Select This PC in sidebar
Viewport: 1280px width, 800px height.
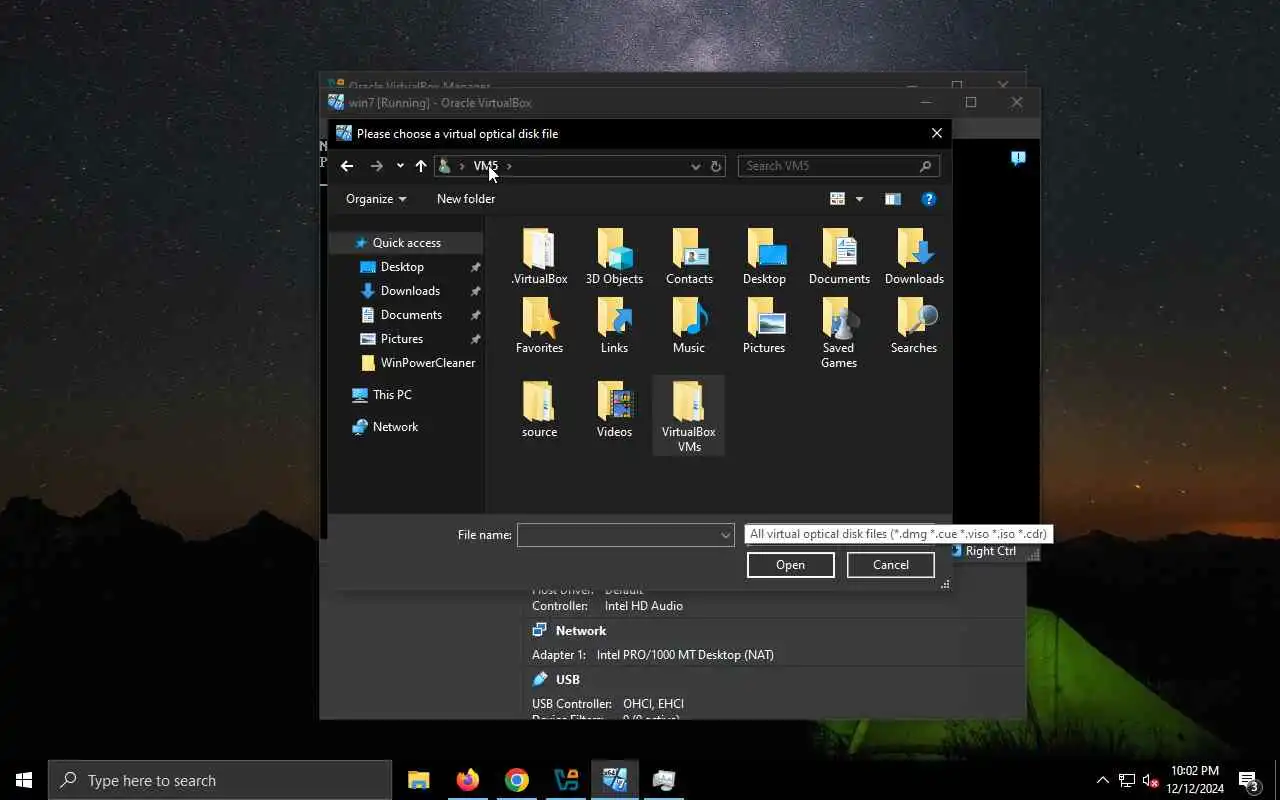pyautogui.click(x=392, y=395)
